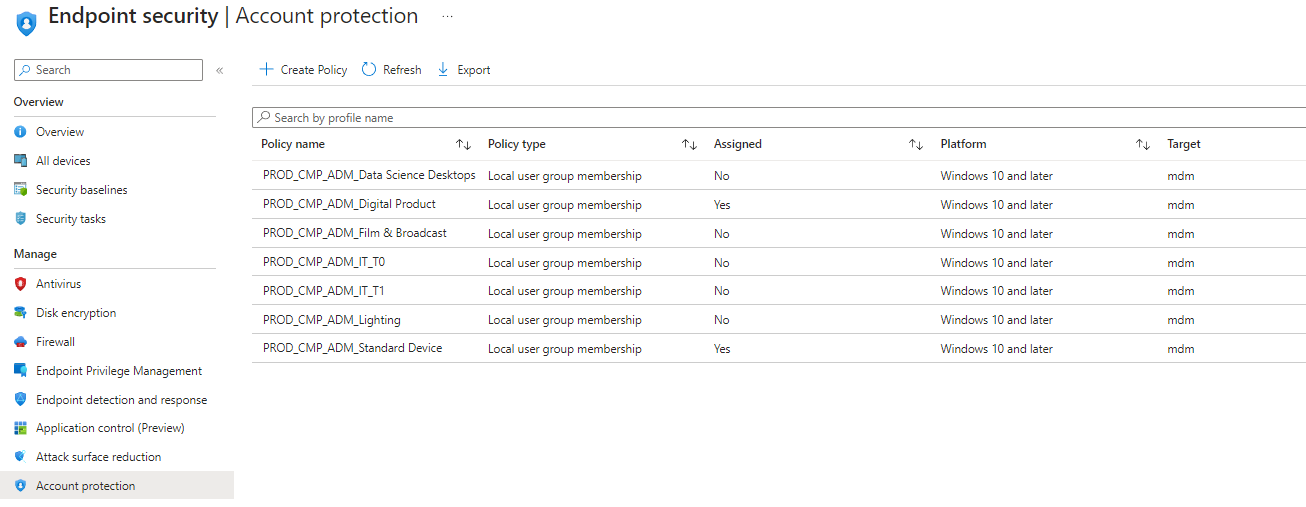This screenshot has height=507, width=1306.
Task: Click the Overview info icon in sidebar
Action: pyautogui.click(x=20, y=132)
